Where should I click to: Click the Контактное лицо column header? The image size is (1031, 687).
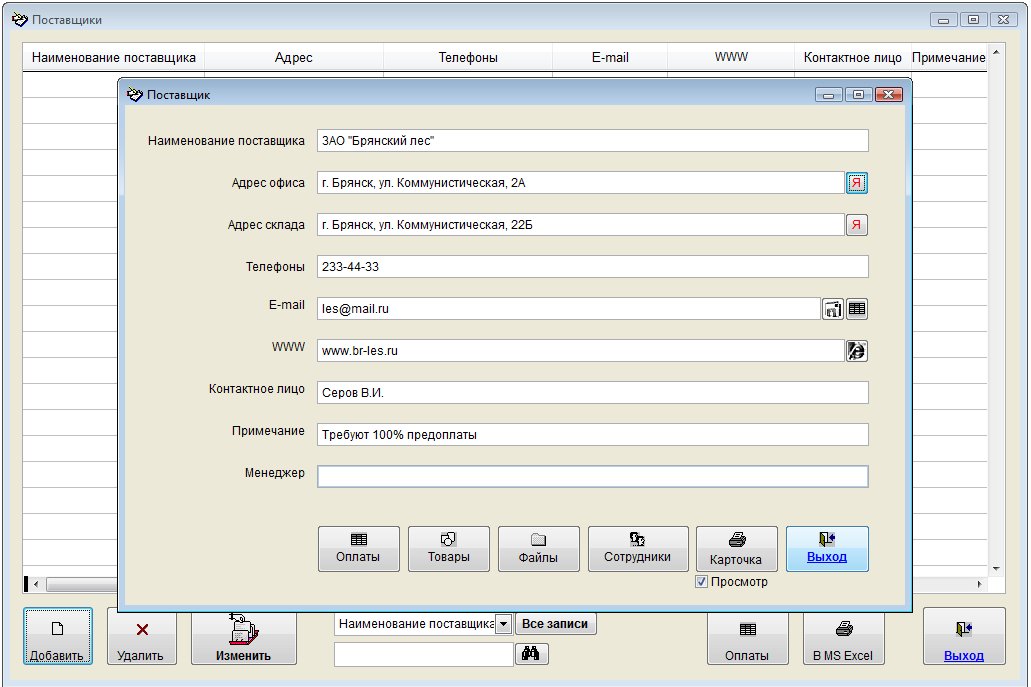pyautogui.click(x=852, y=58)
